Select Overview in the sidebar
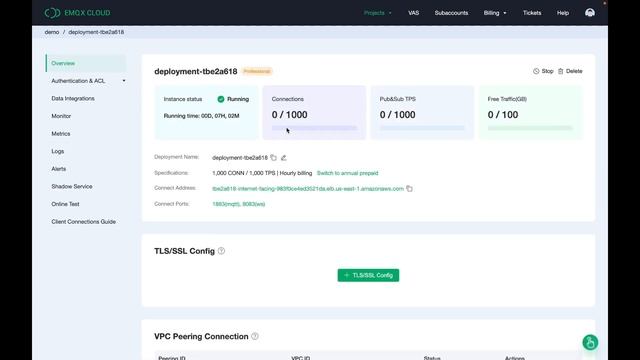640x360 pixels. (86, 63)
